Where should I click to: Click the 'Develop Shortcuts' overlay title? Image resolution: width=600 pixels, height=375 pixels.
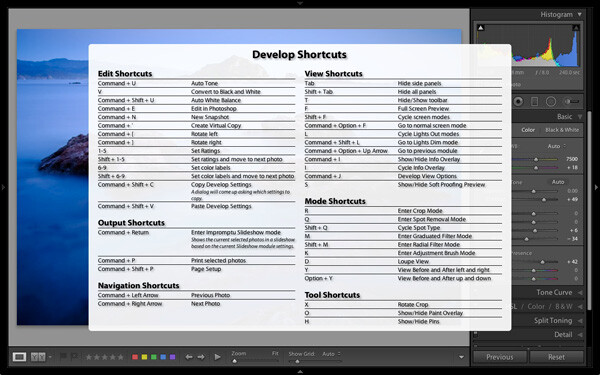click(299, 54)
